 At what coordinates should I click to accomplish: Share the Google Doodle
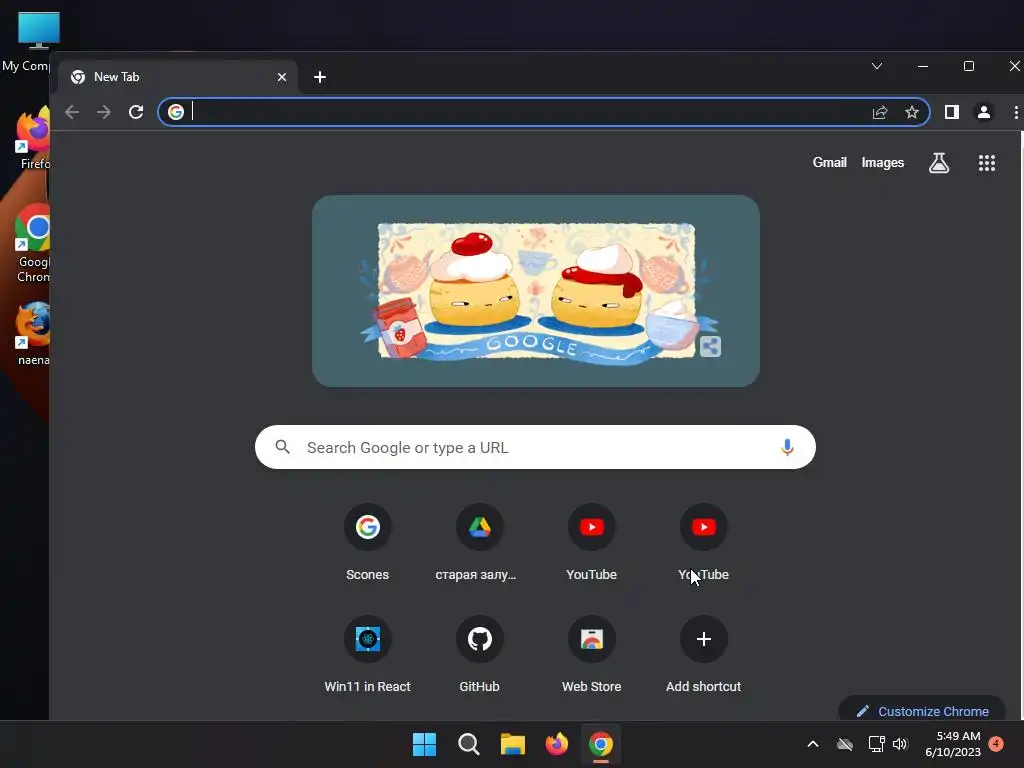pos(710,346)
